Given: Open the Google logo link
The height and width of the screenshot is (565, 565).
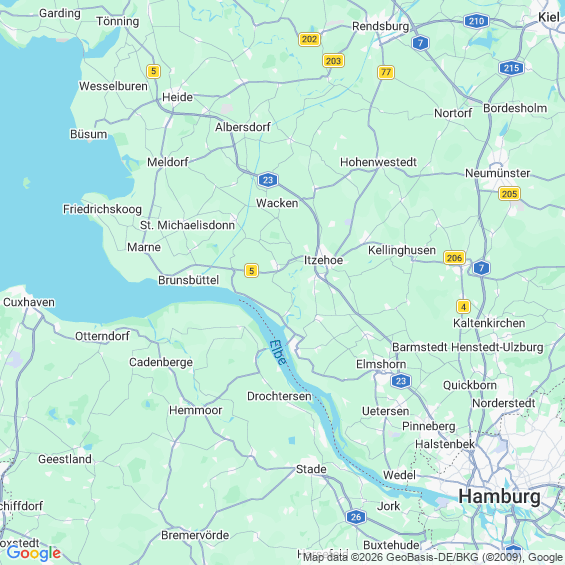Looking at the screenshot, I should [x=34, y=553].
